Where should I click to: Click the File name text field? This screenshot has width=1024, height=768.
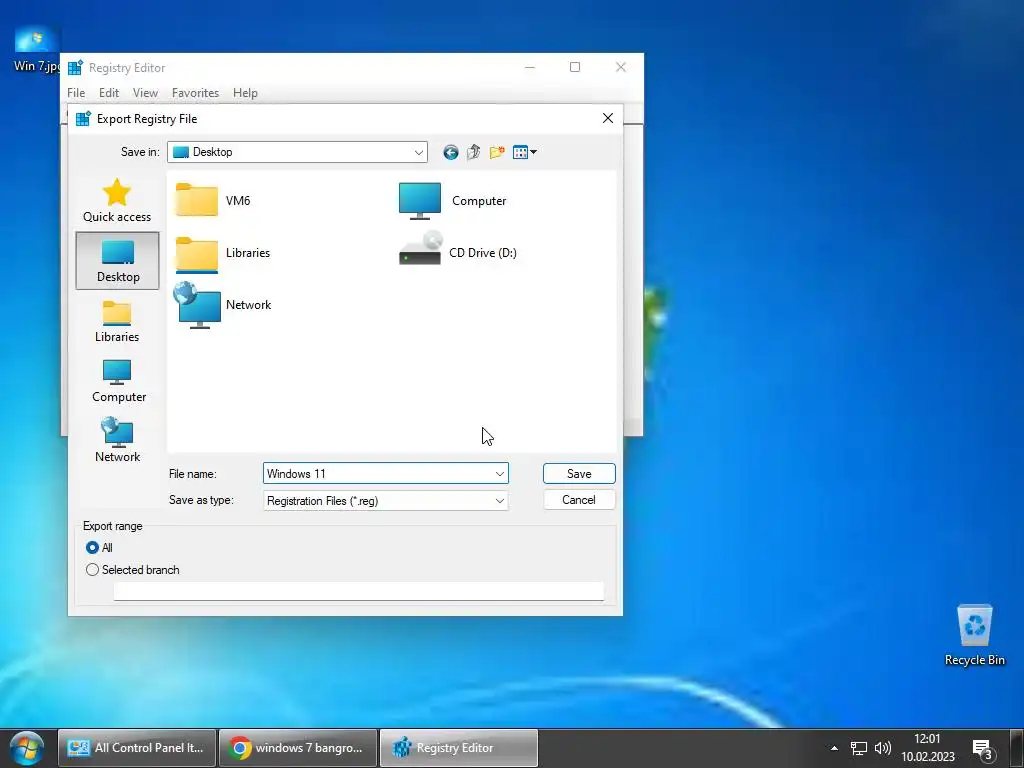tap(379, 473)
